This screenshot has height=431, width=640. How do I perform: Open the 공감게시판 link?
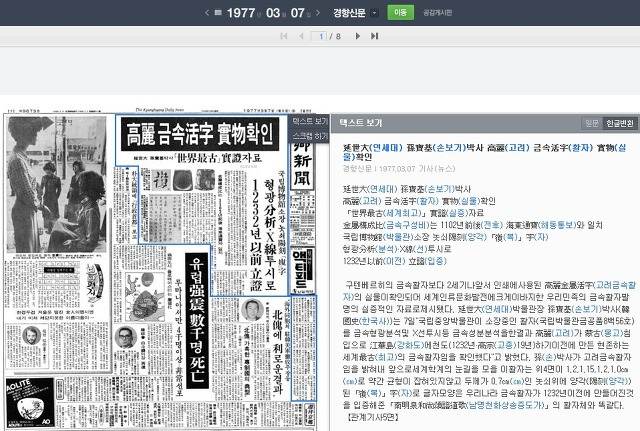coord(437,13)
